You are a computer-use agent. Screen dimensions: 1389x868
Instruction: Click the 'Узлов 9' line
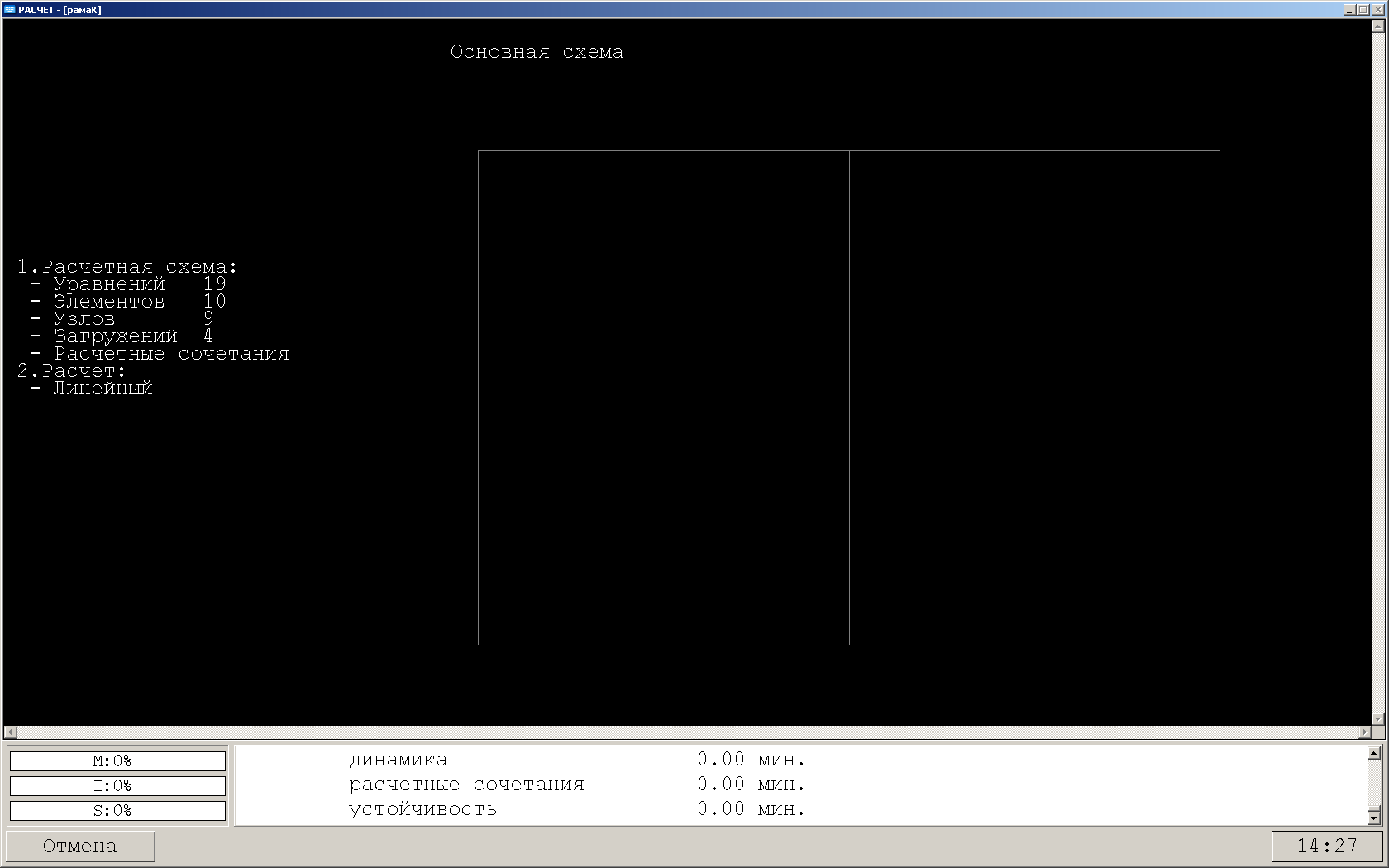(x=122, y=319)
